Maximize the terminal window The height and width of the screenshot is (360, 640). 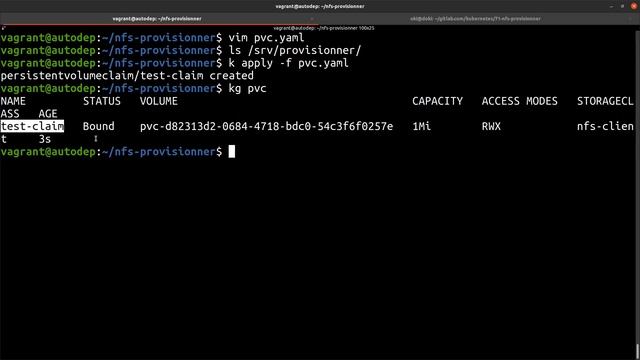[622, 6]
